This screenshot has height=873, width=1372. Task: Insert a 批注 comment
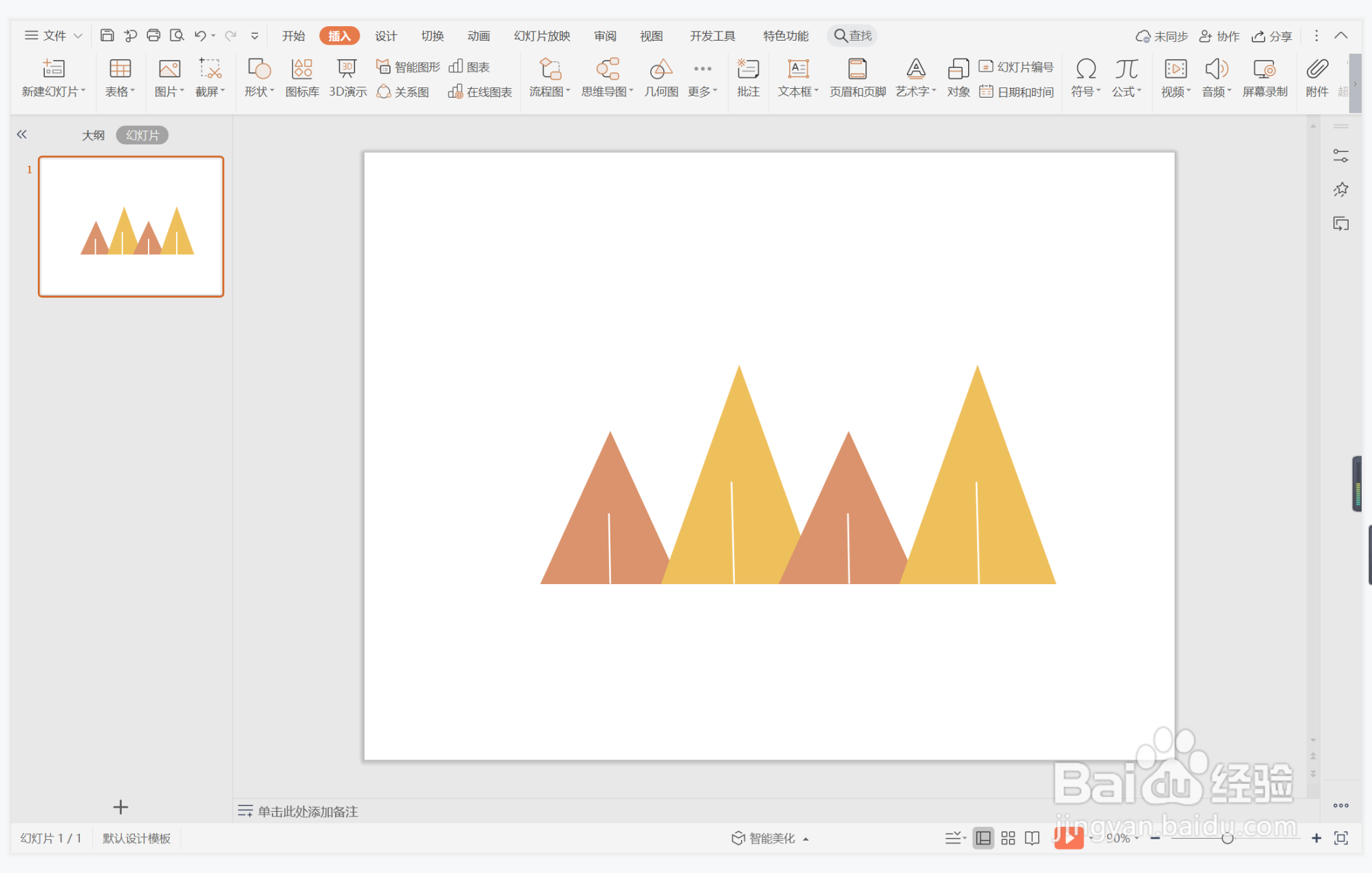[748, 78]
